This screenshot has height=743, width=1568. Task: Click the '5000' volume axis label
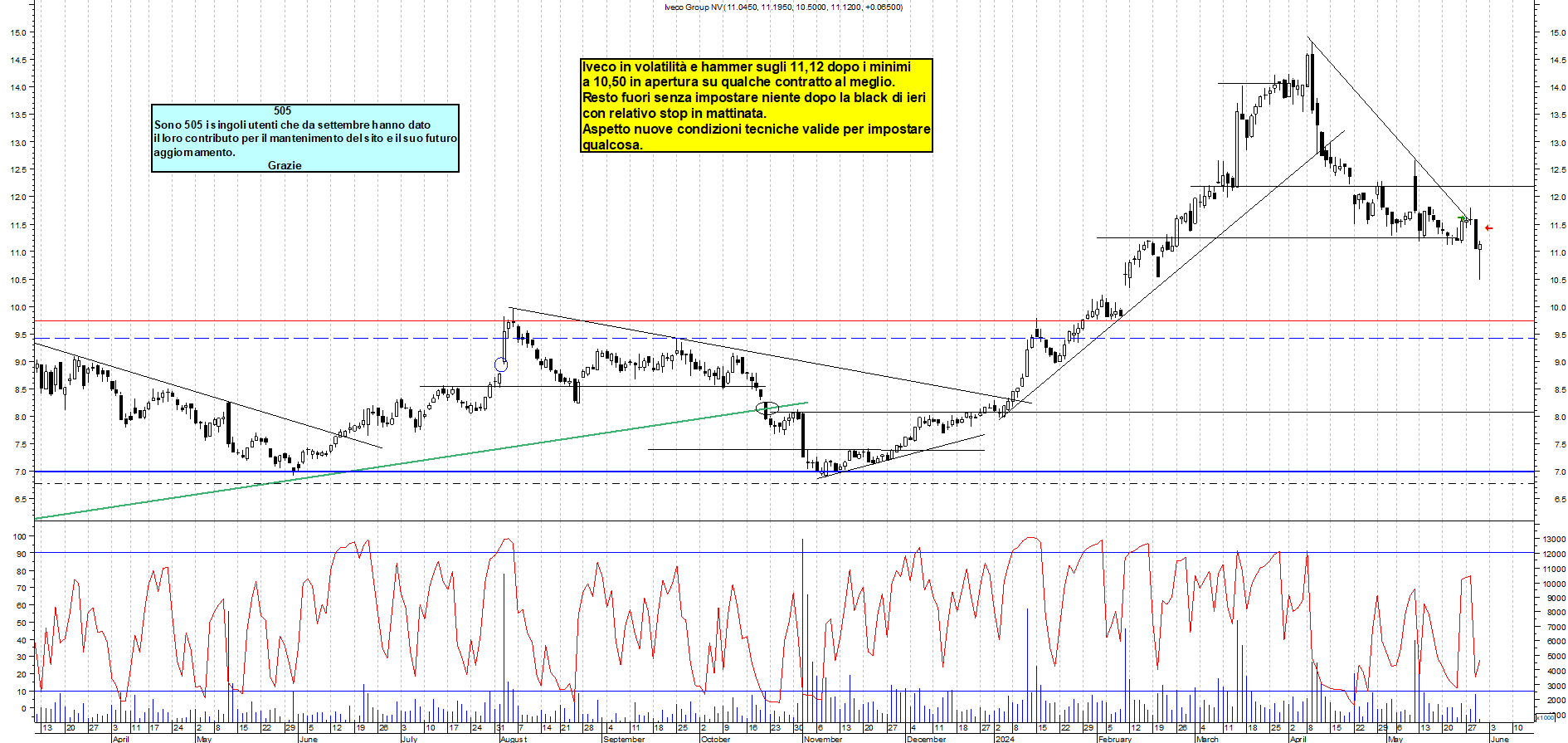[1556, 657]
